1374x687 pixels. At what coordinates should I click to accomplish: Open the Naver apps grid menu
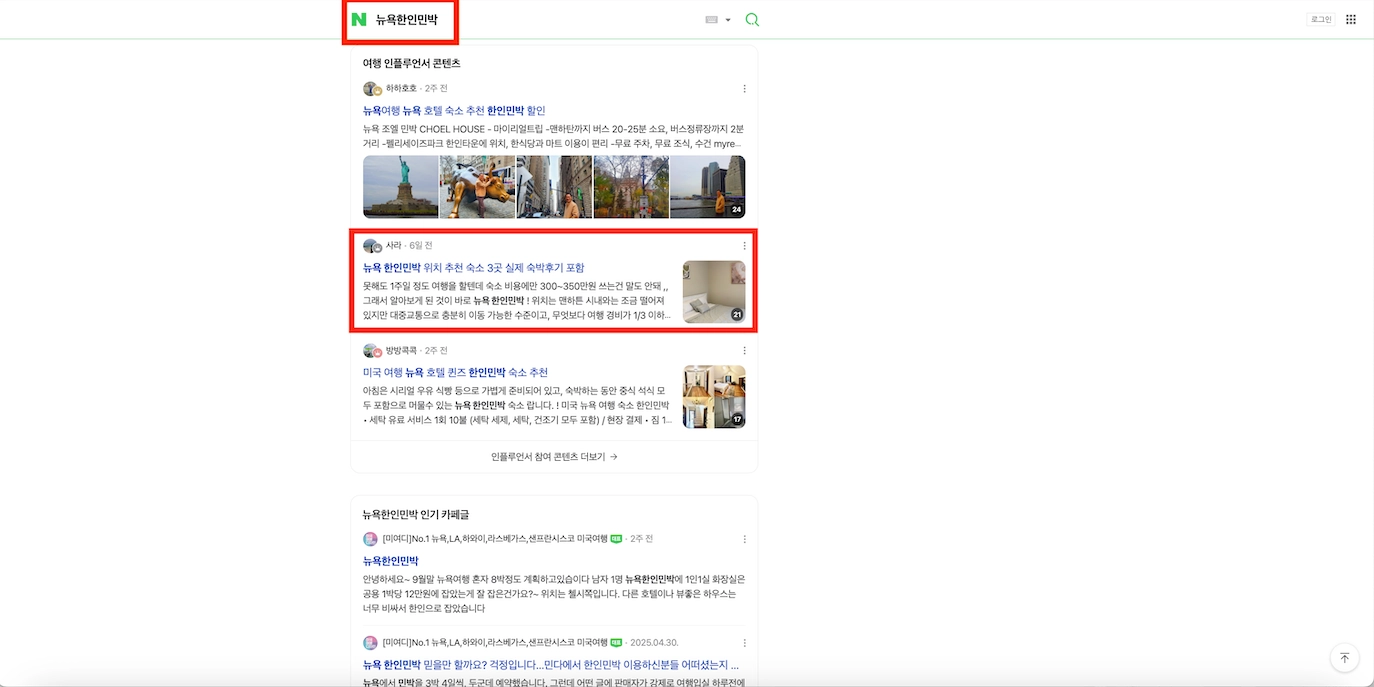[x=1351, y=19]
